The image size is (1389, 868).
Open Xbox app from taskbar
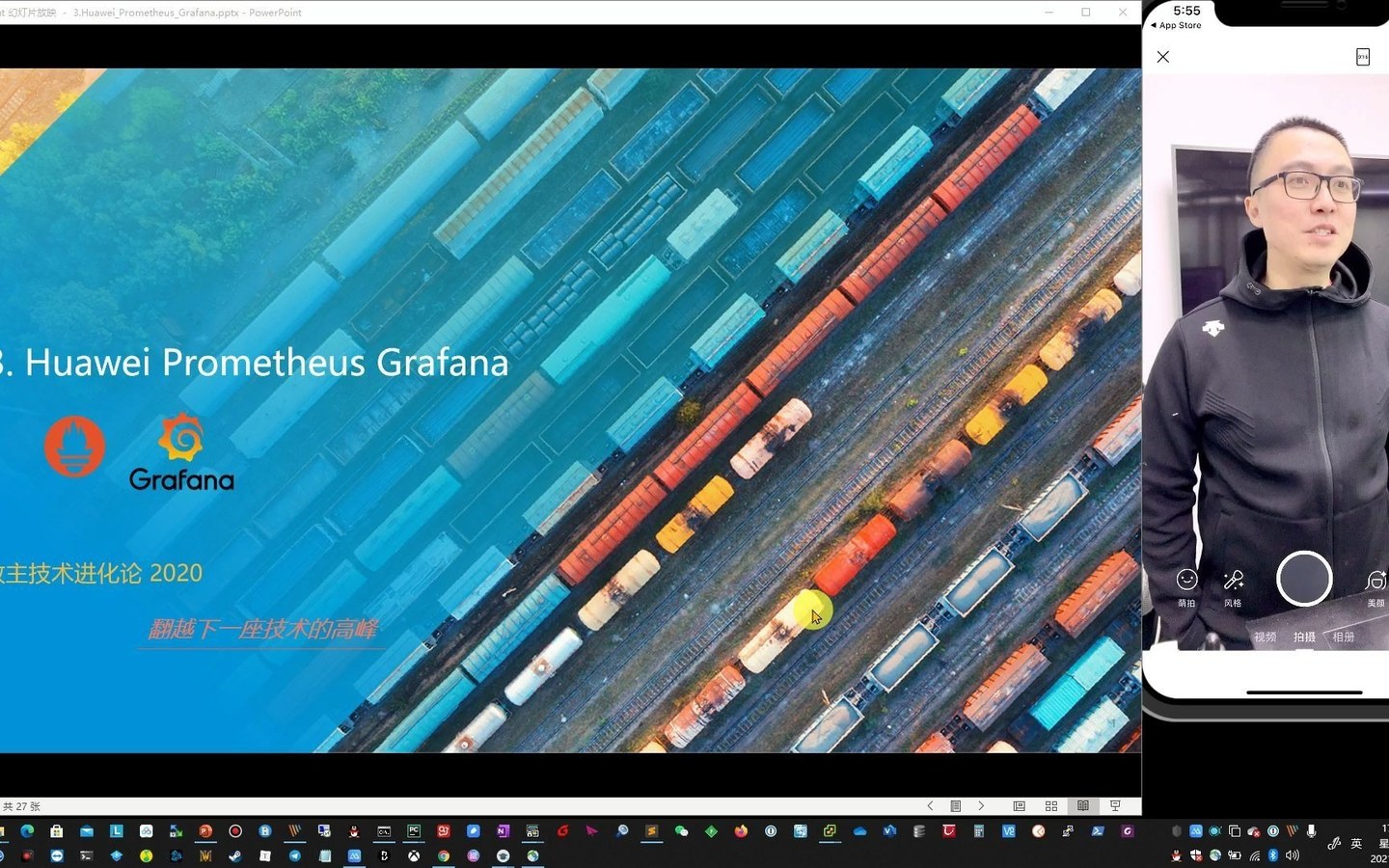click(x=414, y=855)
